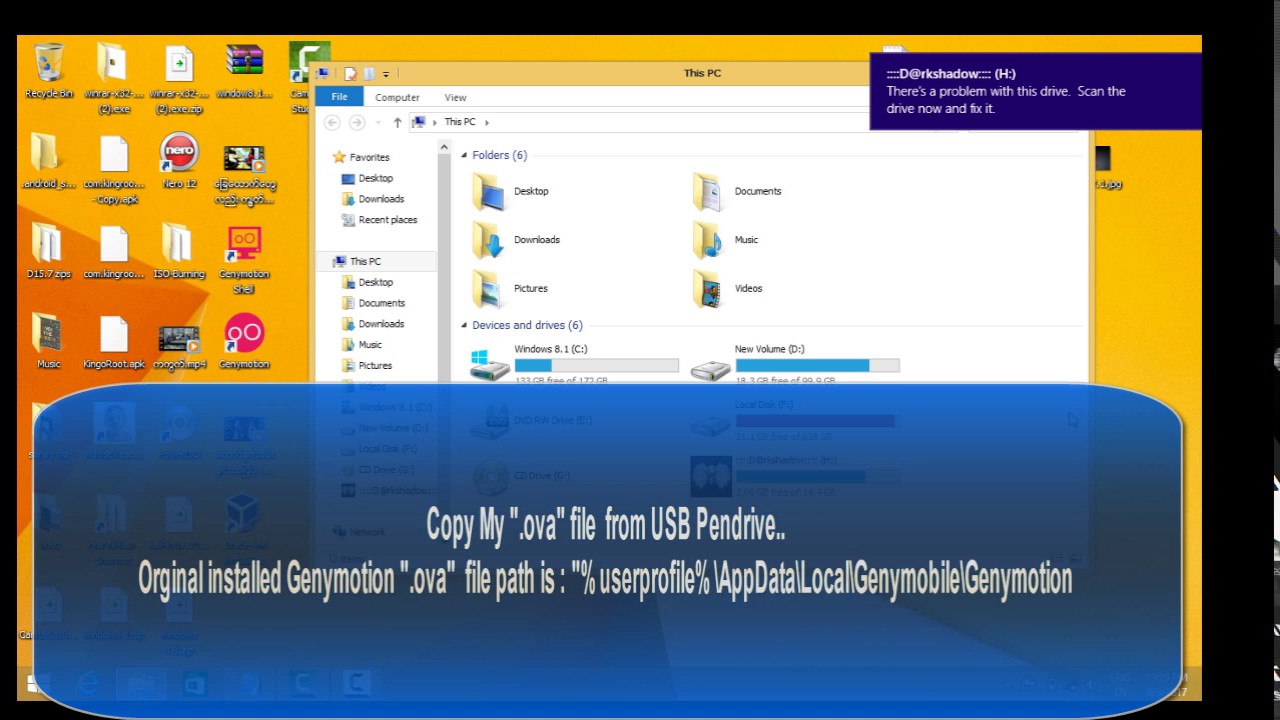The height and width of the screenshot is (720, 1280).
Task: Switch to the View ribbon tab
Action: tap(455, 97)
